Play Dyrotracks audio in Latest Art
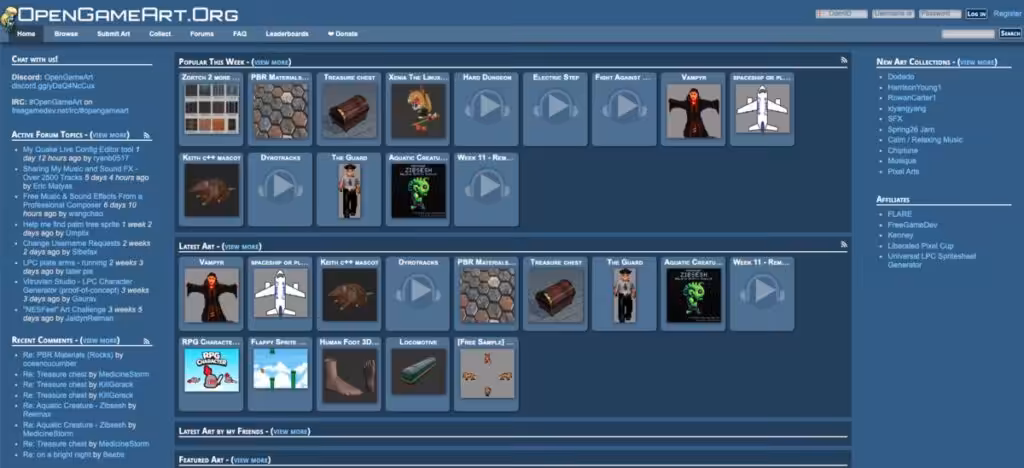This screenshot has width=1024, height=468. coord(418,292)
